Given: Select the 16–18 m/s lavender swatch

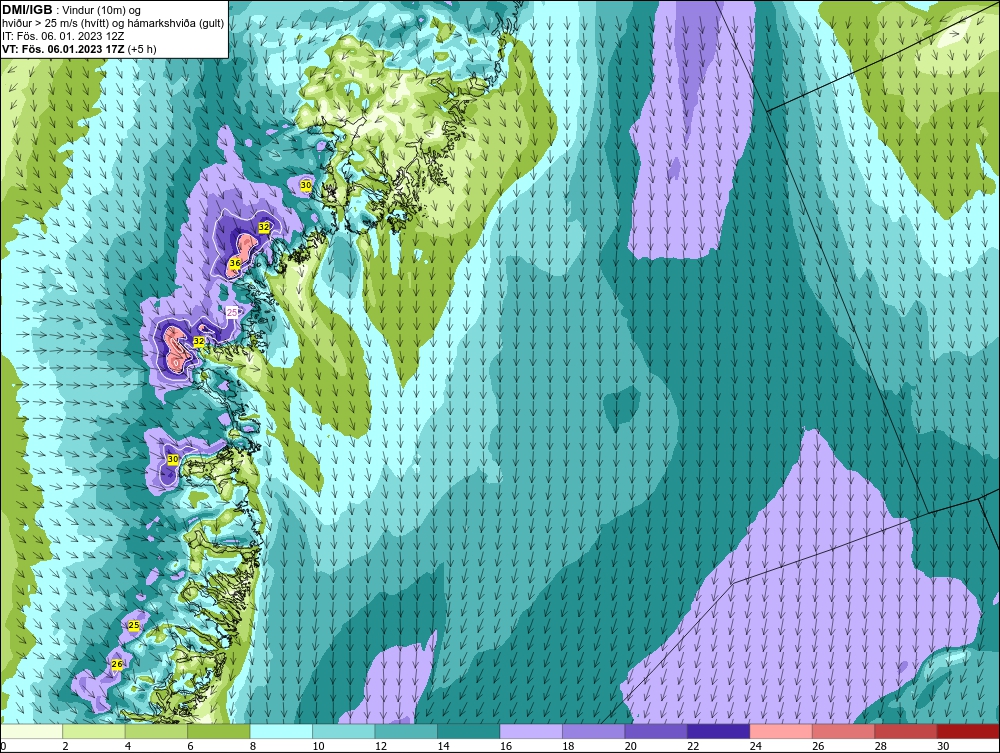Looking at the screenshot, I should [x=531, y=731].
